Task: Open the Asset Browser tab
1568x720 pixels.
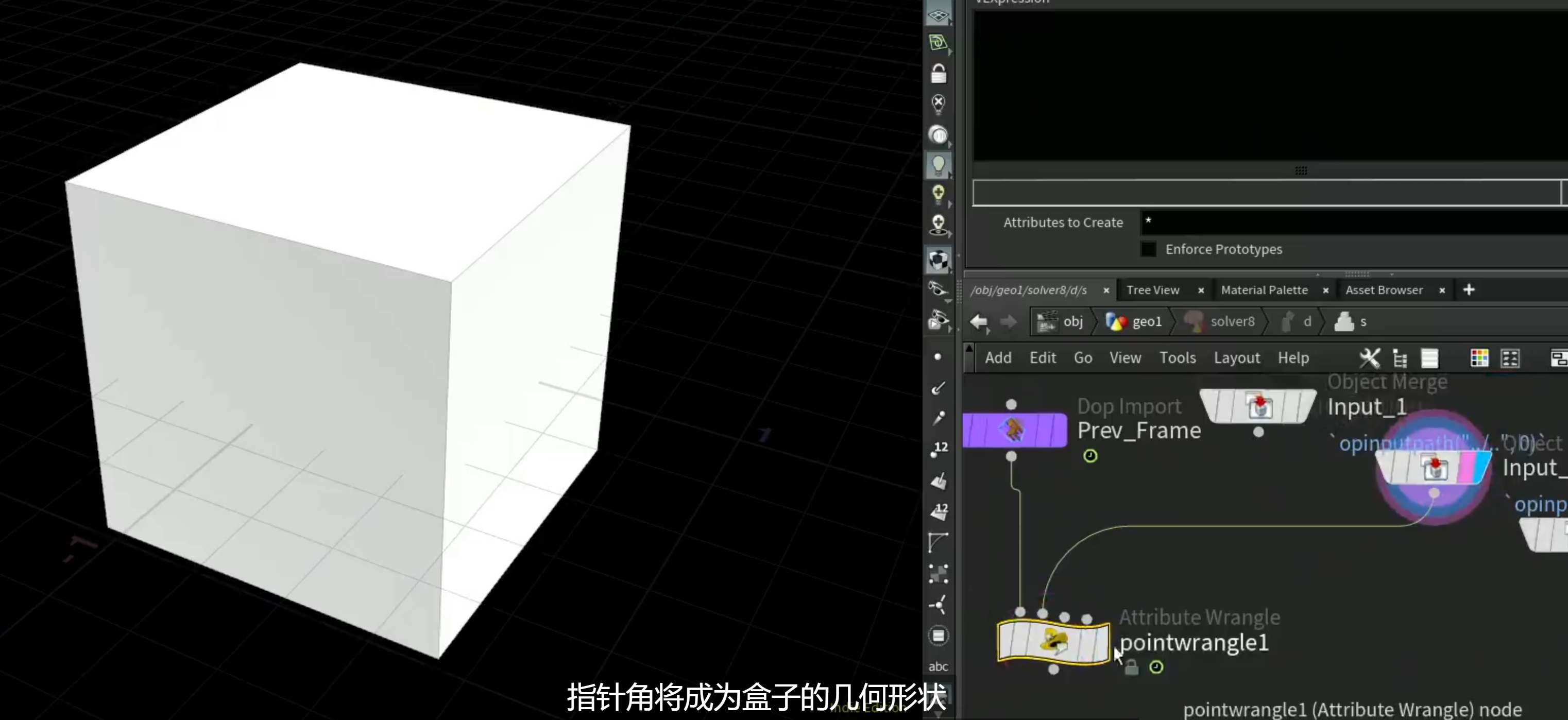Action: coord(1384,290)
